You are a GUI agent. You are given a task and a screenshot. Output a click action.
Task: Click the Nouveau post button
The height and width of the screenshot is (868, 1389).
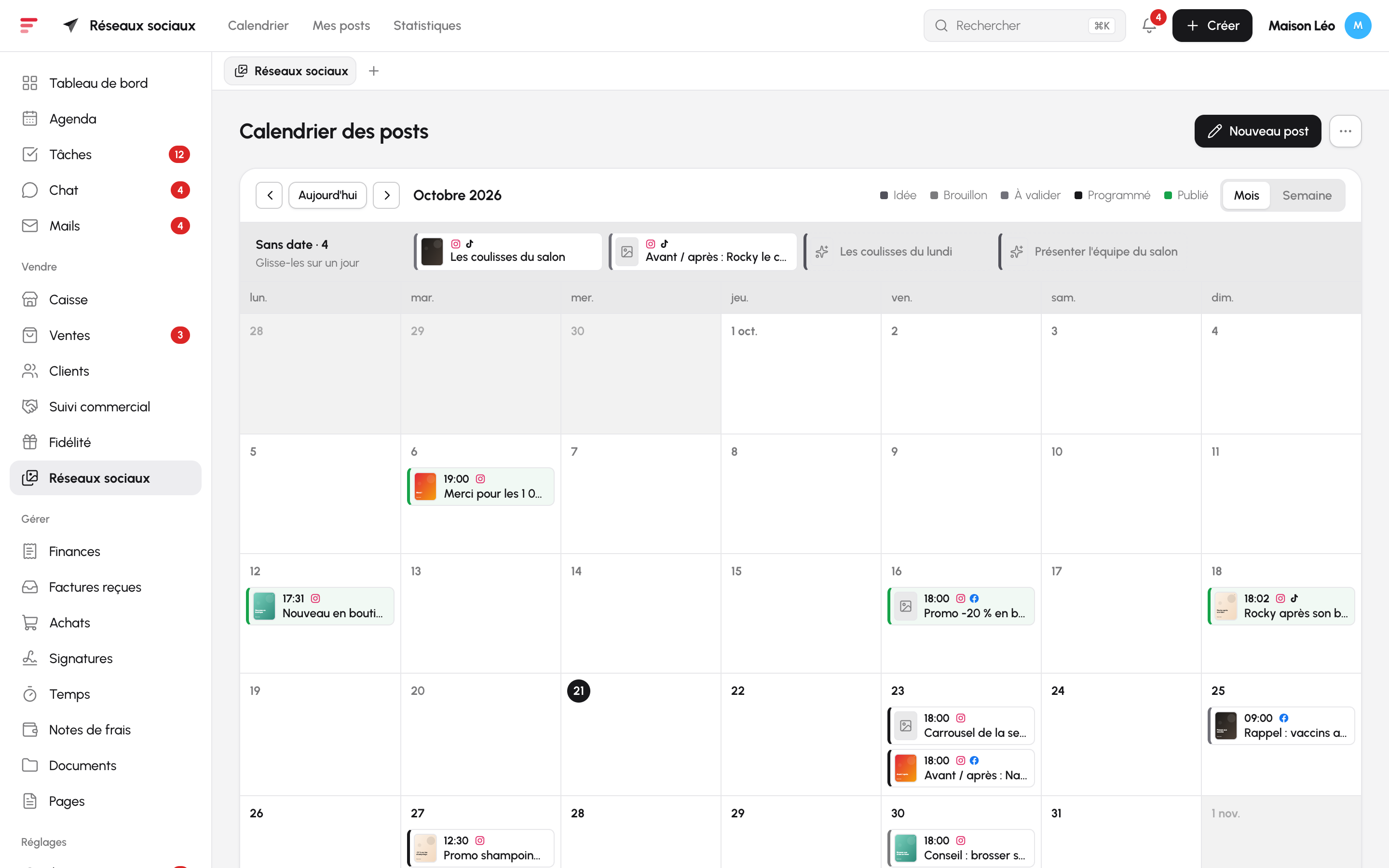[x=1257, y=132]
